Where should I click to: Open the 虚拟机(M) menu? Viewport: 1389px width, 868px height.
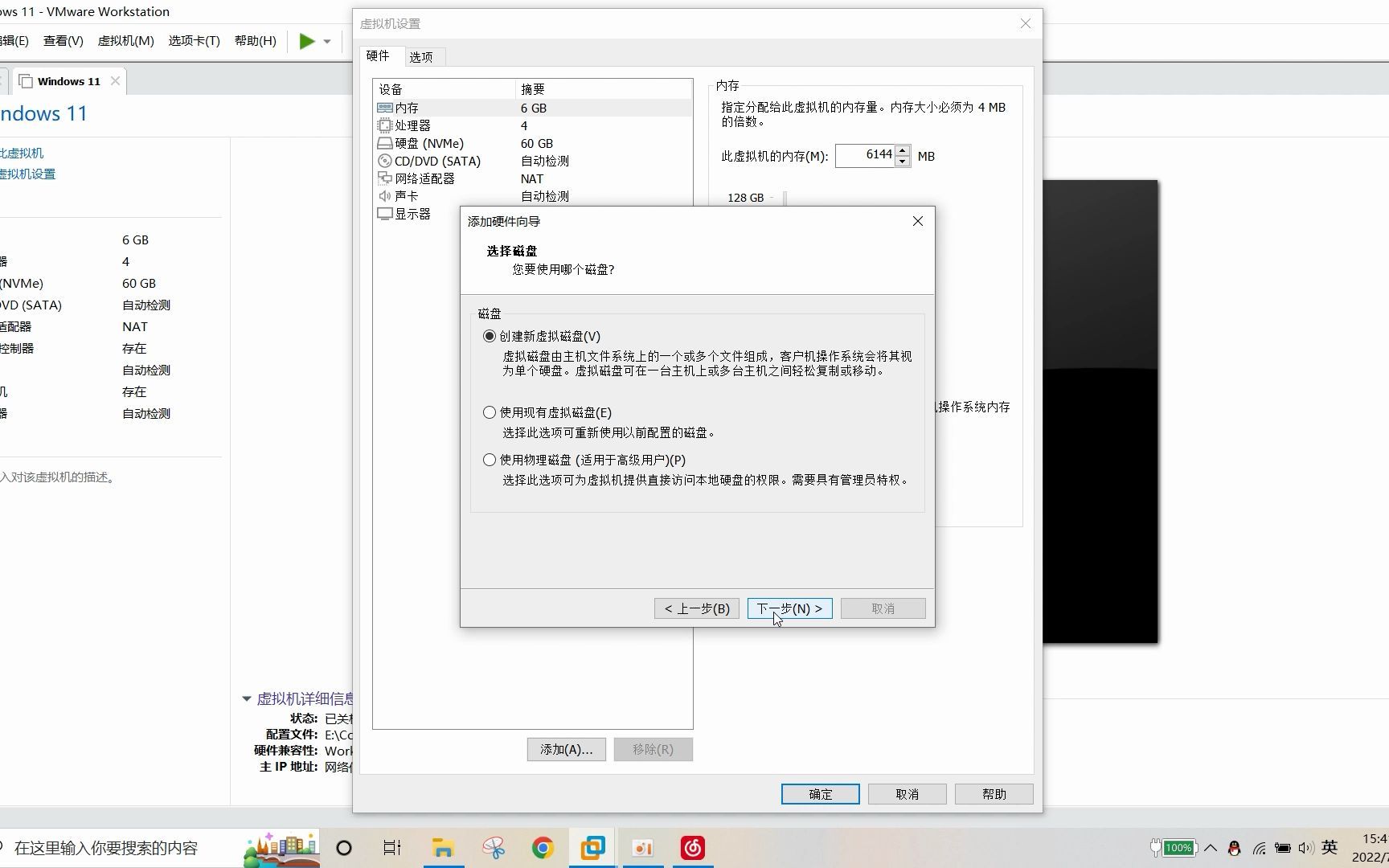125,41
